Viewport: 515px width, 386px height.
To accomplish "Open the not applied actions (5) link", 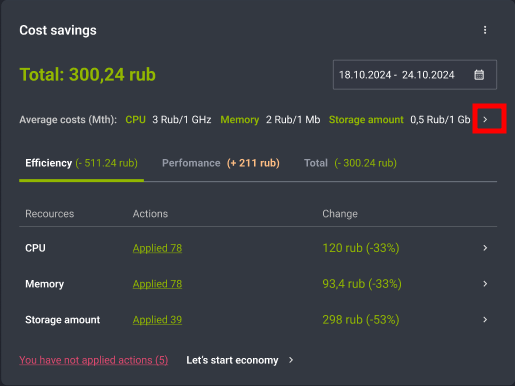I will [94, 360].
